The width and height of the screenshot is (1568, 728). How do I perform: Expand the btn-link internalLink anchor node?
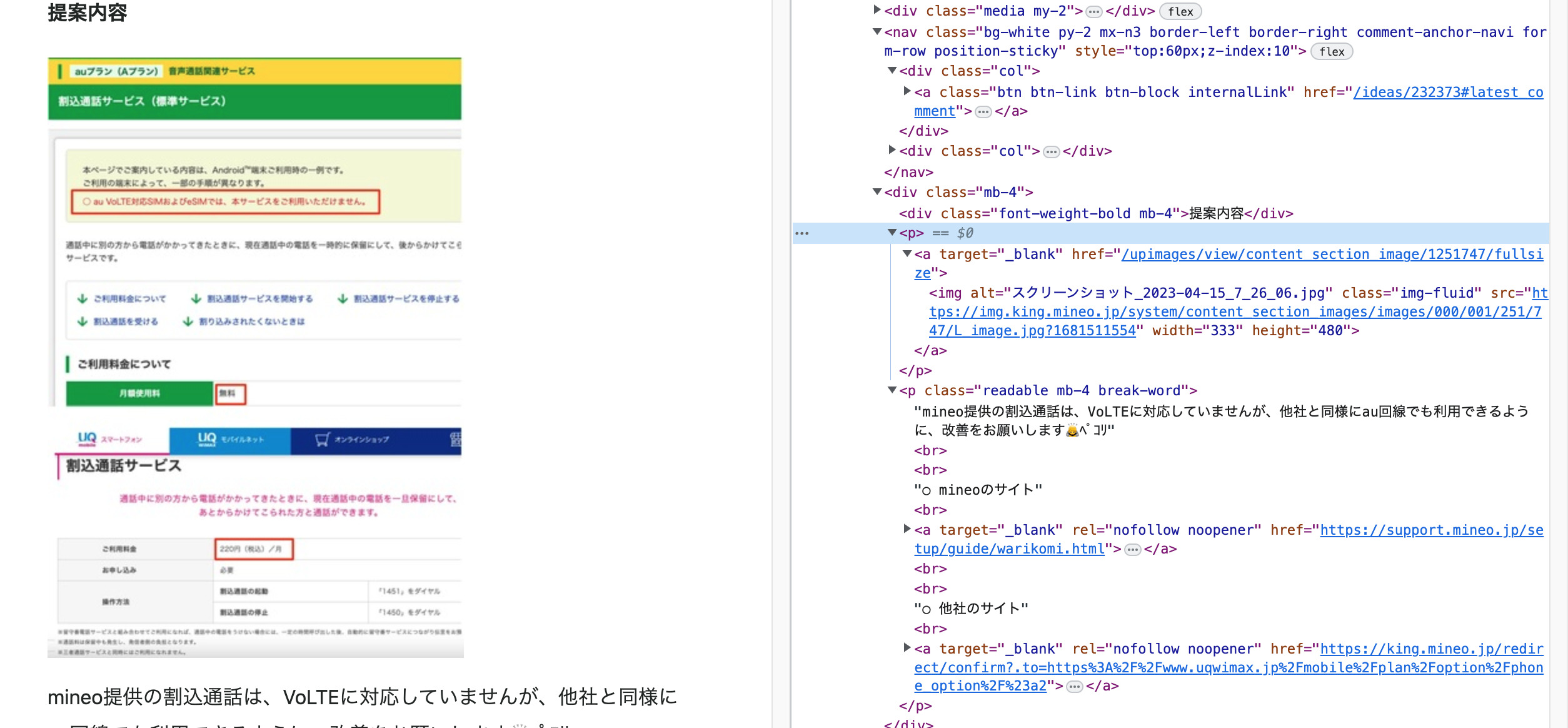point(907,91)
